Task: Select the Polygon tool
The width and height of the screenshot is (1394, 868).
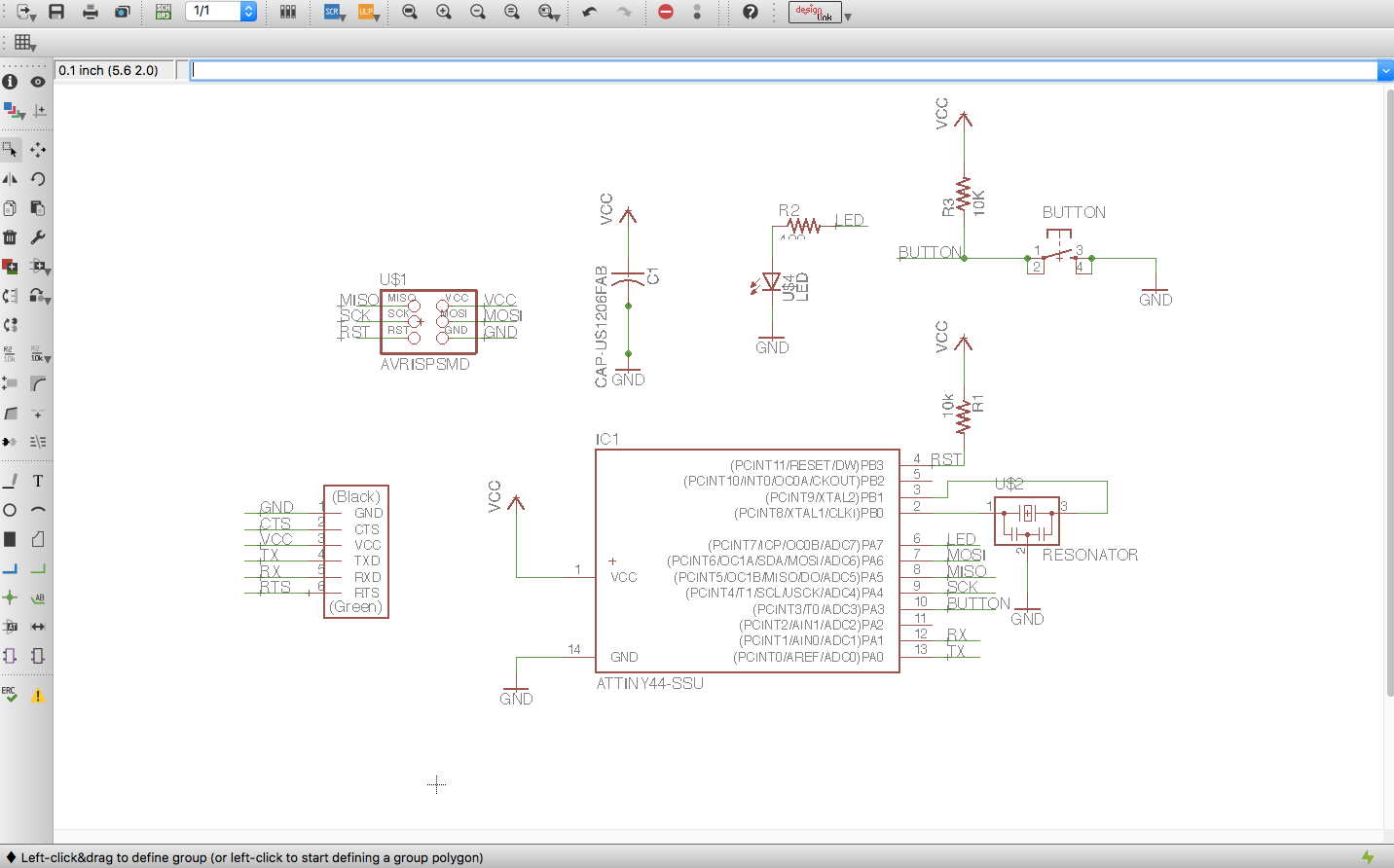Action: 38,539
